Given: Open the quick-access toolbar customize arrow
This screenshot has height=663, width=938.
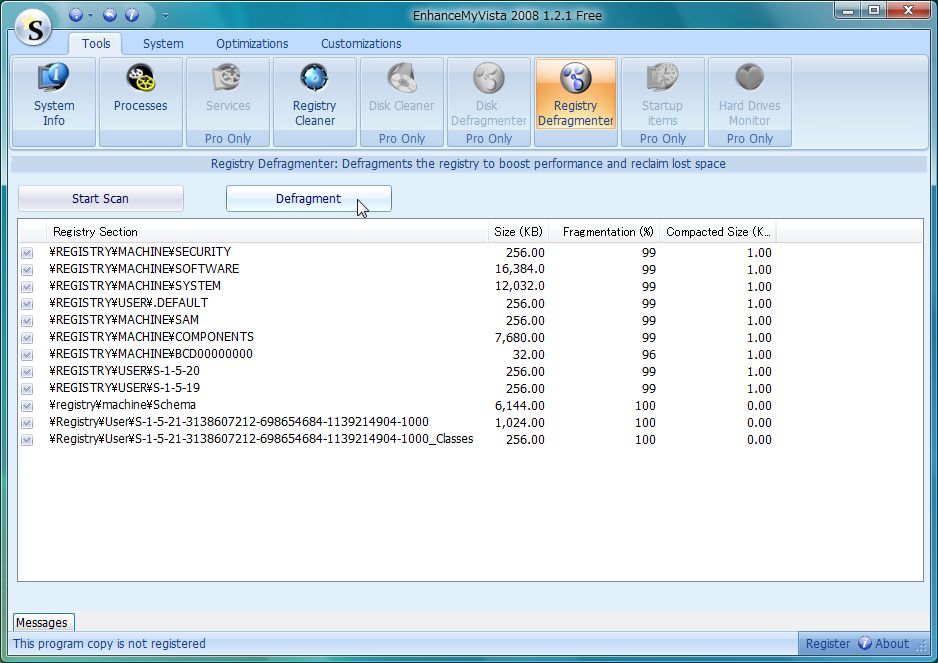Looking at the screenshot, I should 166,16.
